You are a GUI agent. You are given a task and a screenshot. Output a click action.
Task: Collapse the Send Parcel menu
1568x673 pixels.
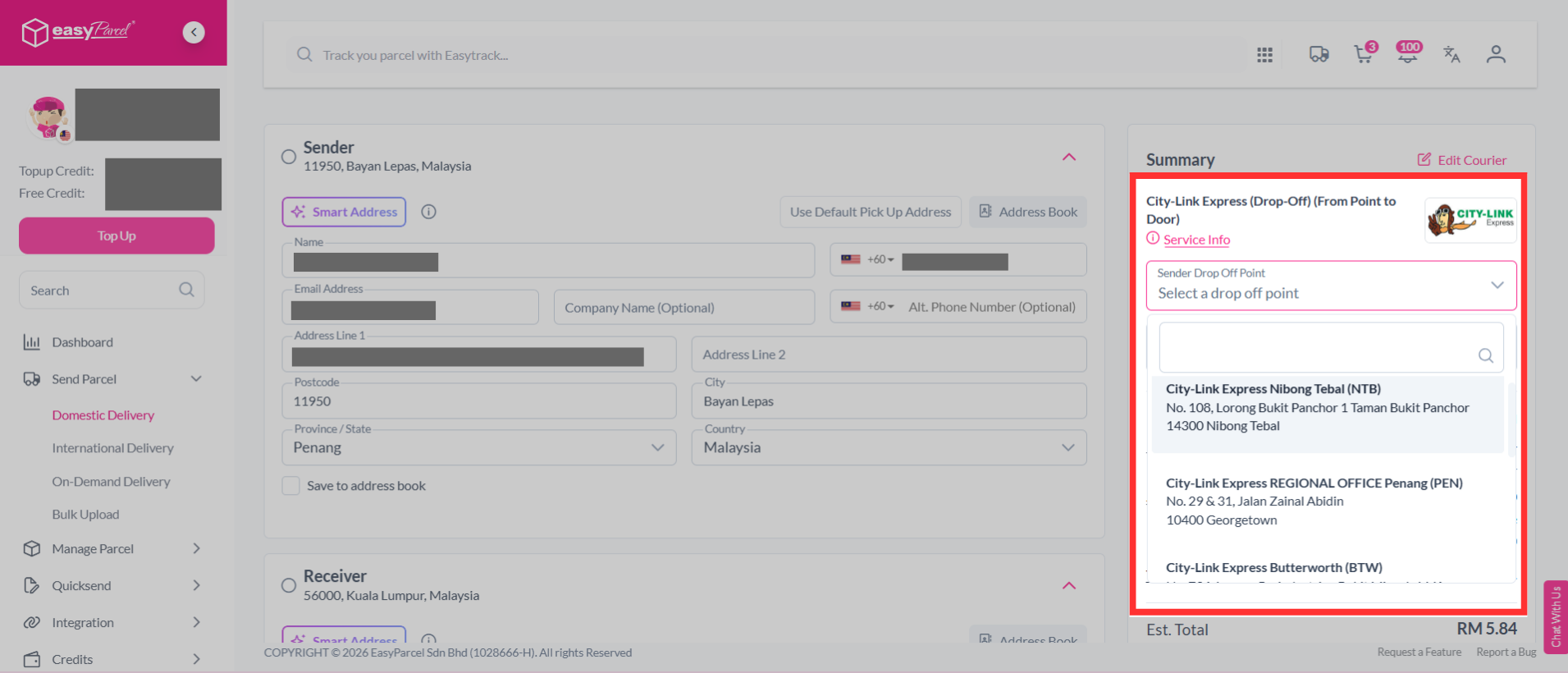[196, 379]
